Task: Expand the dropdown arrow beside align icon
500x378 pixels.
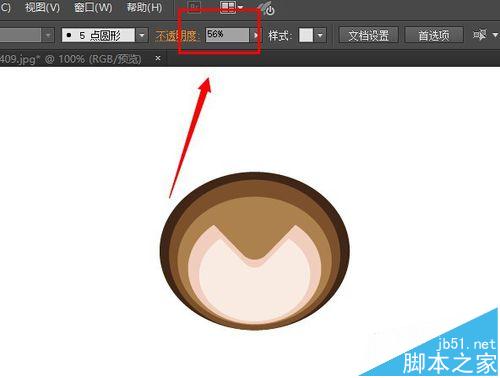Action: tap(495, 35)
